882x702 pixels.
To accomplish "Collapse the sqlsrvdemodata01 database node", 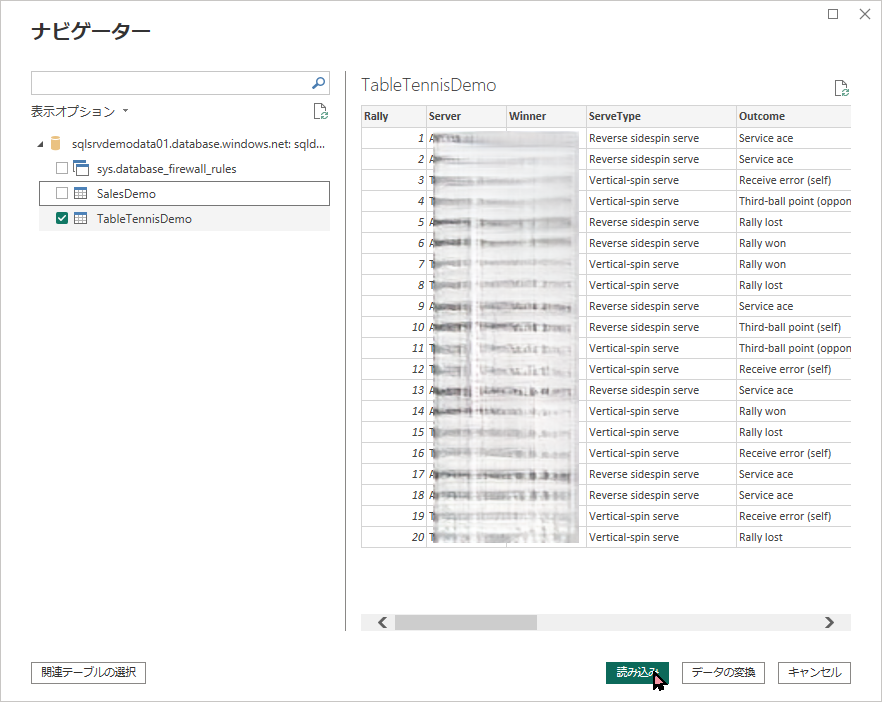I will [x=40, y=144].
